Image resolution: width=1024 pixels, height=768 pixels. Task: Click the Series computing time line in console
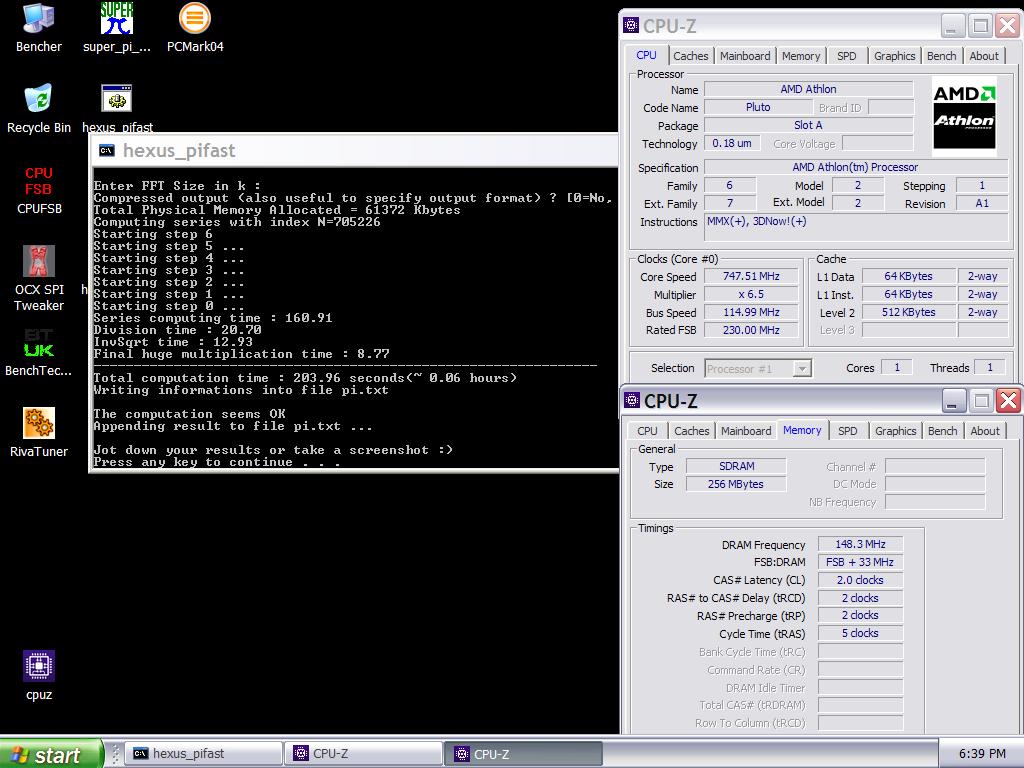click(x=213, y=318)
